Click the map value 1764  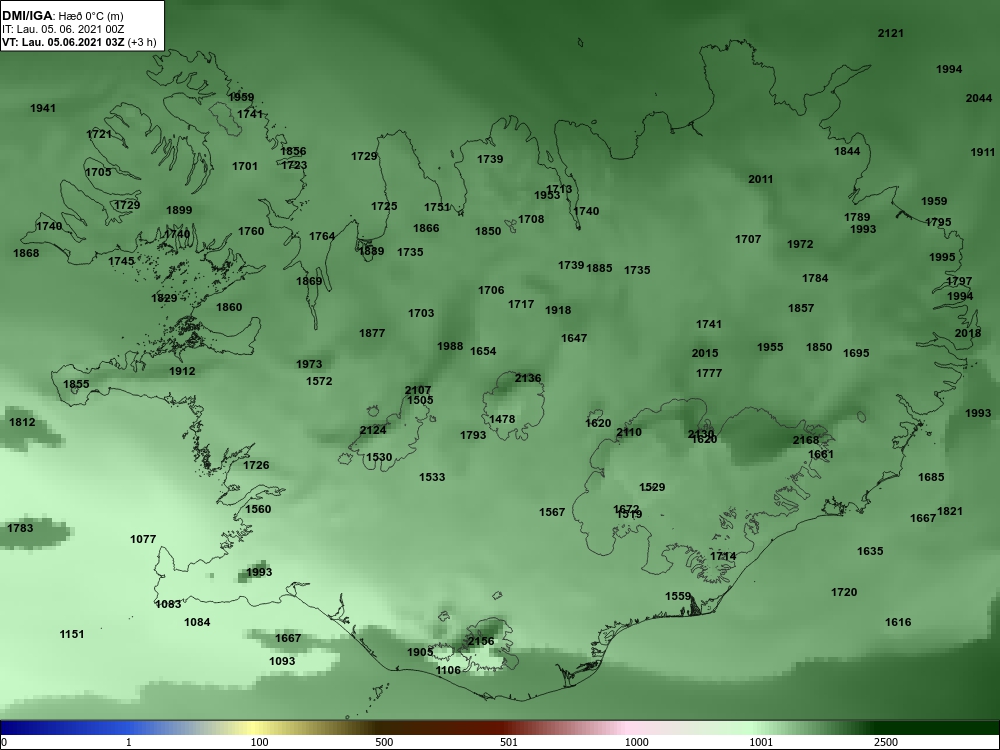click(322, 237)
